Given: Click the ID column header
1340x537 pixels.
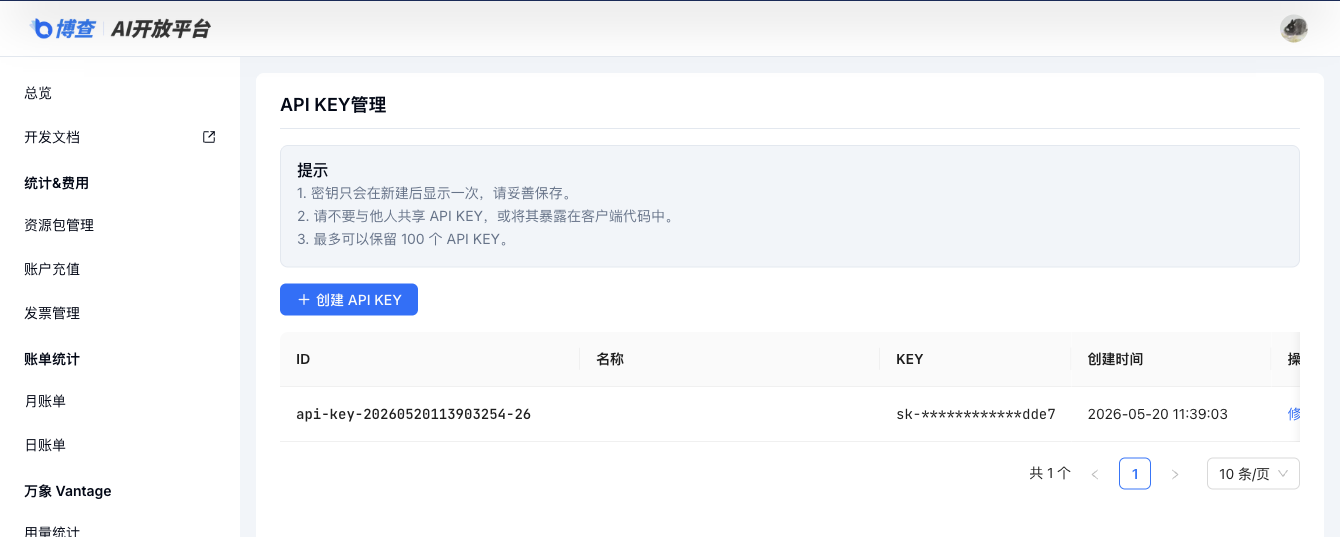Looking at the screenshot, I should [303, 359].
